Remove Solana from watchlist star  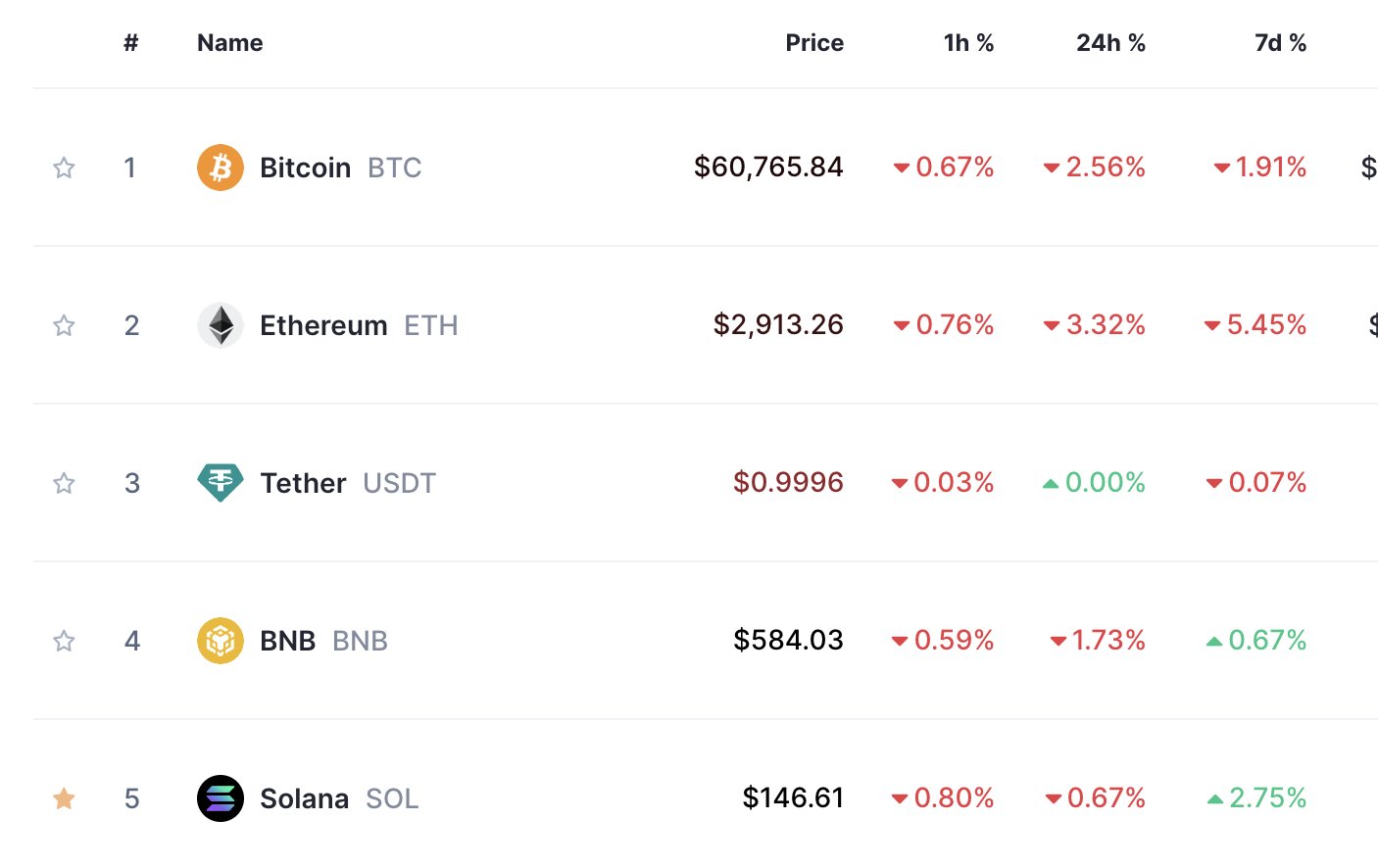point(64,798)
